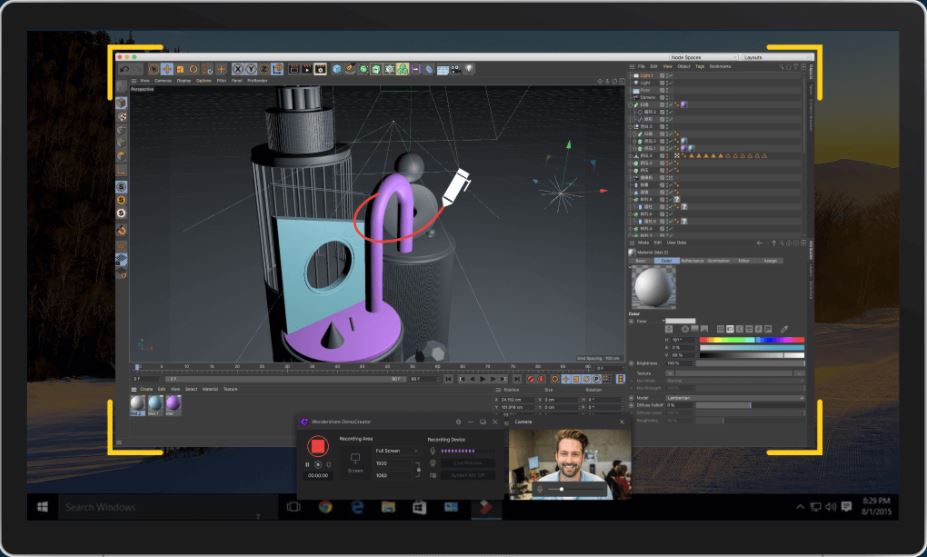The height and width of the screenshot is (557, 927).
Task: Go to end of animation
Action: [x=517, y=379]
